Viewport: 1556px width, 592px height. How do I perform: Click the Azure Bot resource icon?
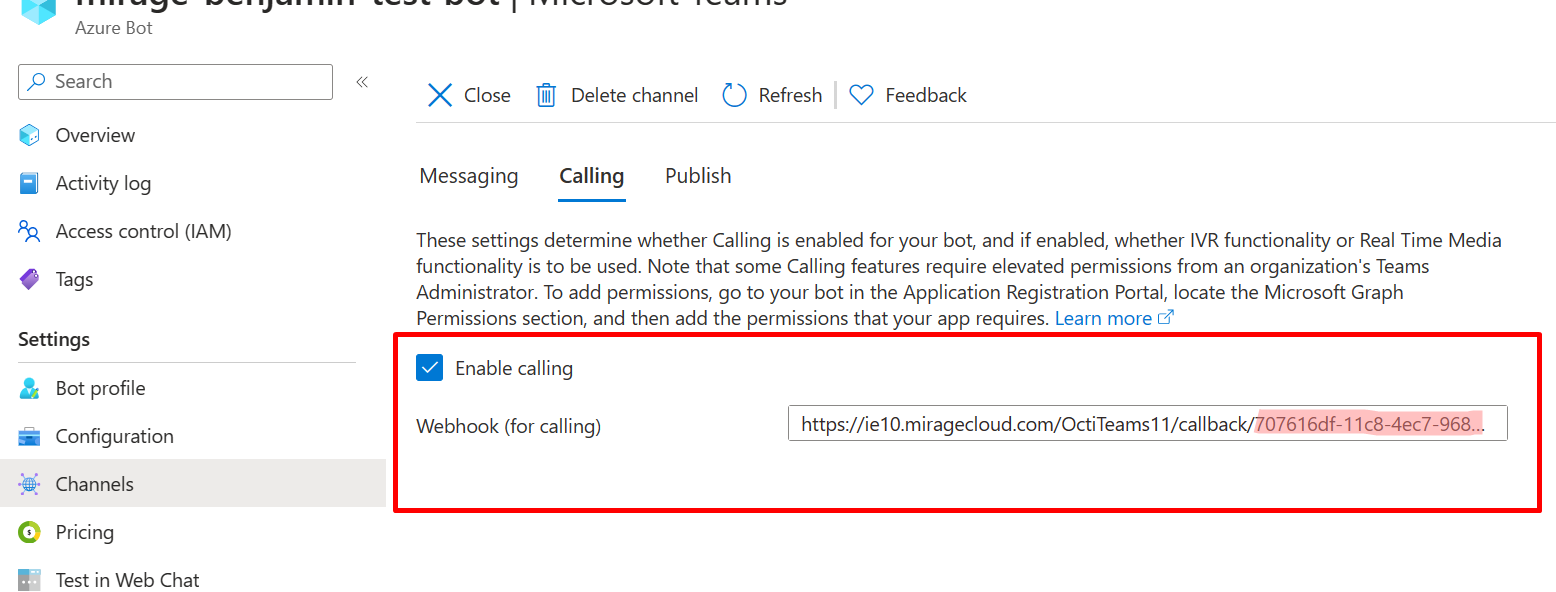pyautogui.click(x=38, y=11)
